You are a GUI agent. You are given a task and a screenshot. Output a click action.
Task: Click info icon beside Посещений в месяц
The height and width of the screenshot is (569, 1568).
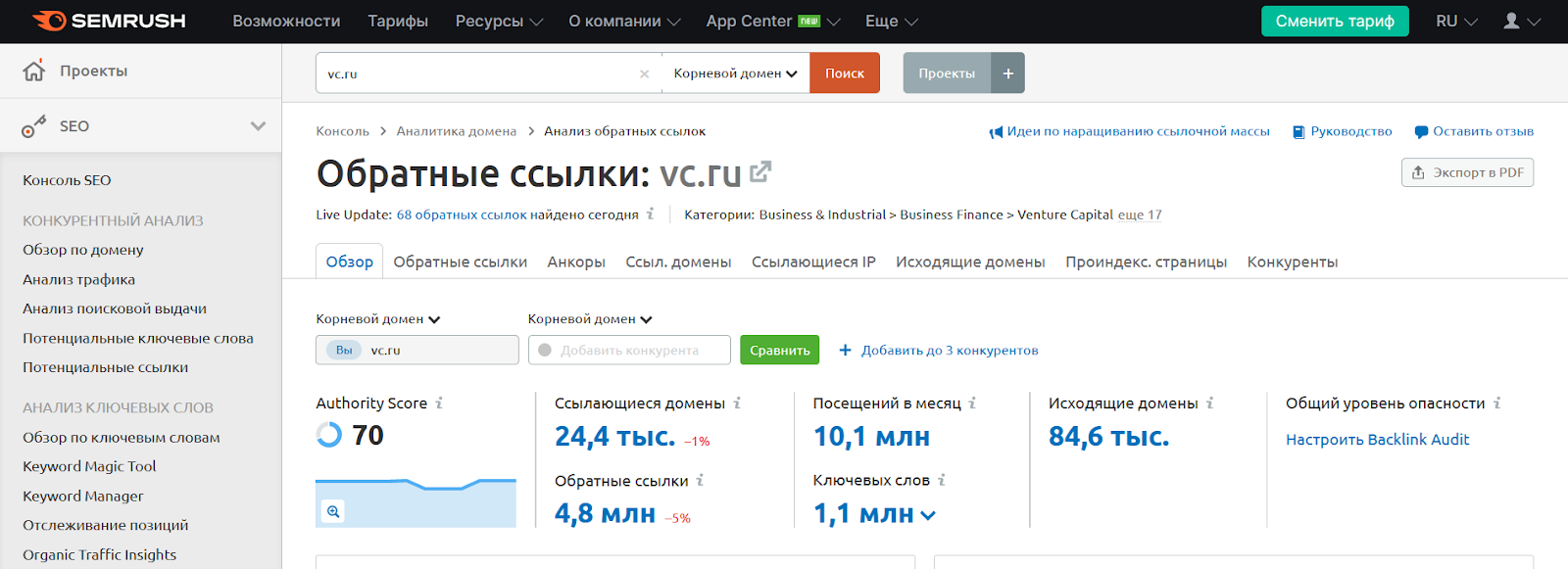click(972, 403)
